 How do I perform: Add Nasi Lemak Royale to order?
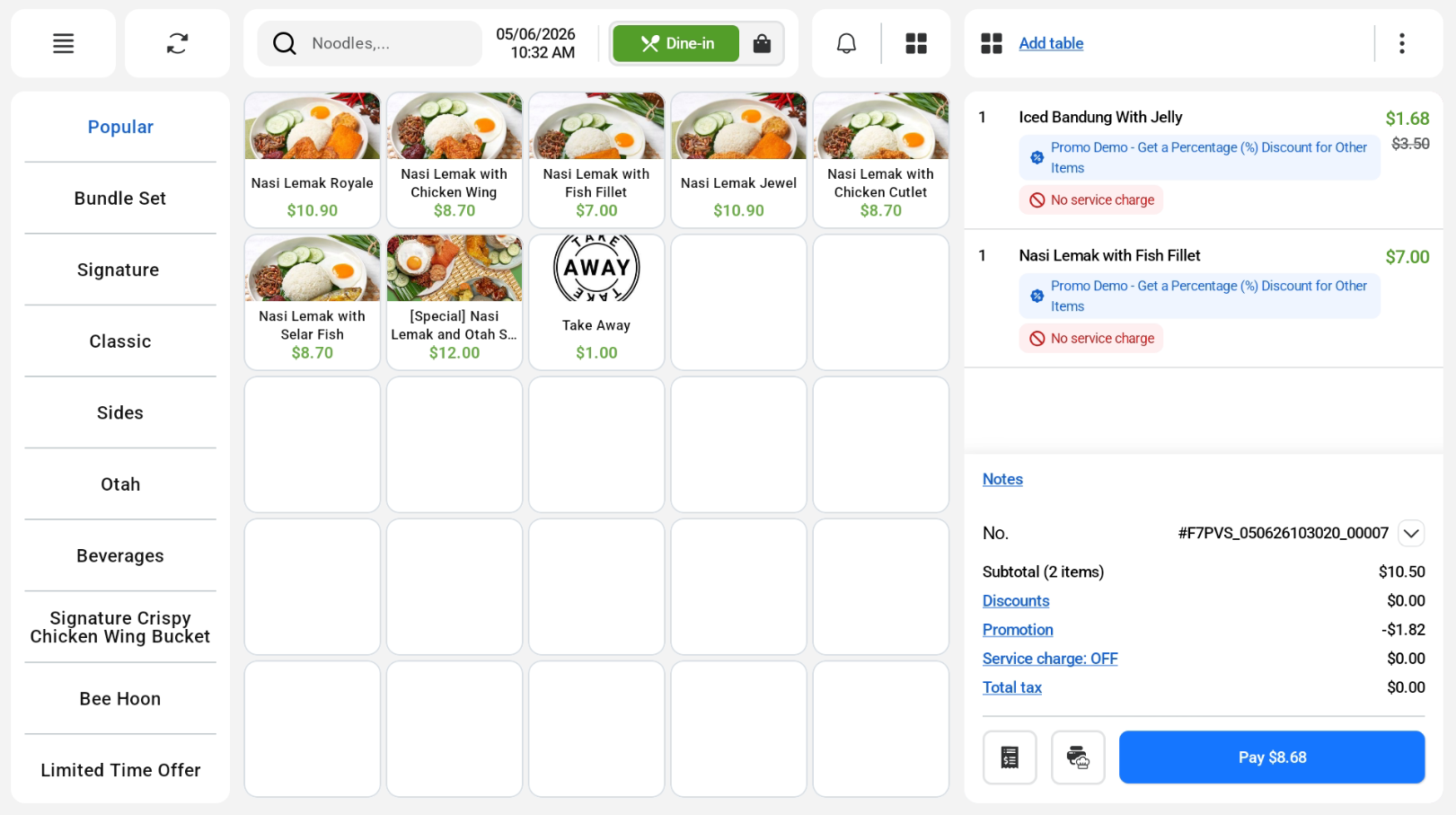313,160
